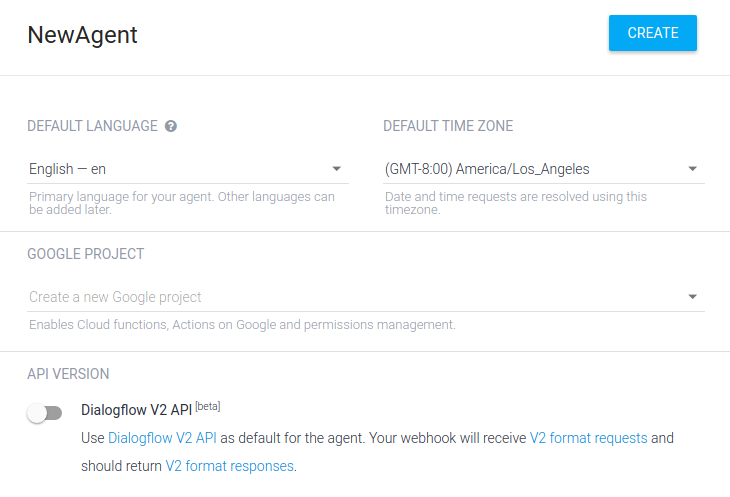Screen dimensions: 730x497
Task: Click the help icon beside Default Language
Action: point(171,126)
